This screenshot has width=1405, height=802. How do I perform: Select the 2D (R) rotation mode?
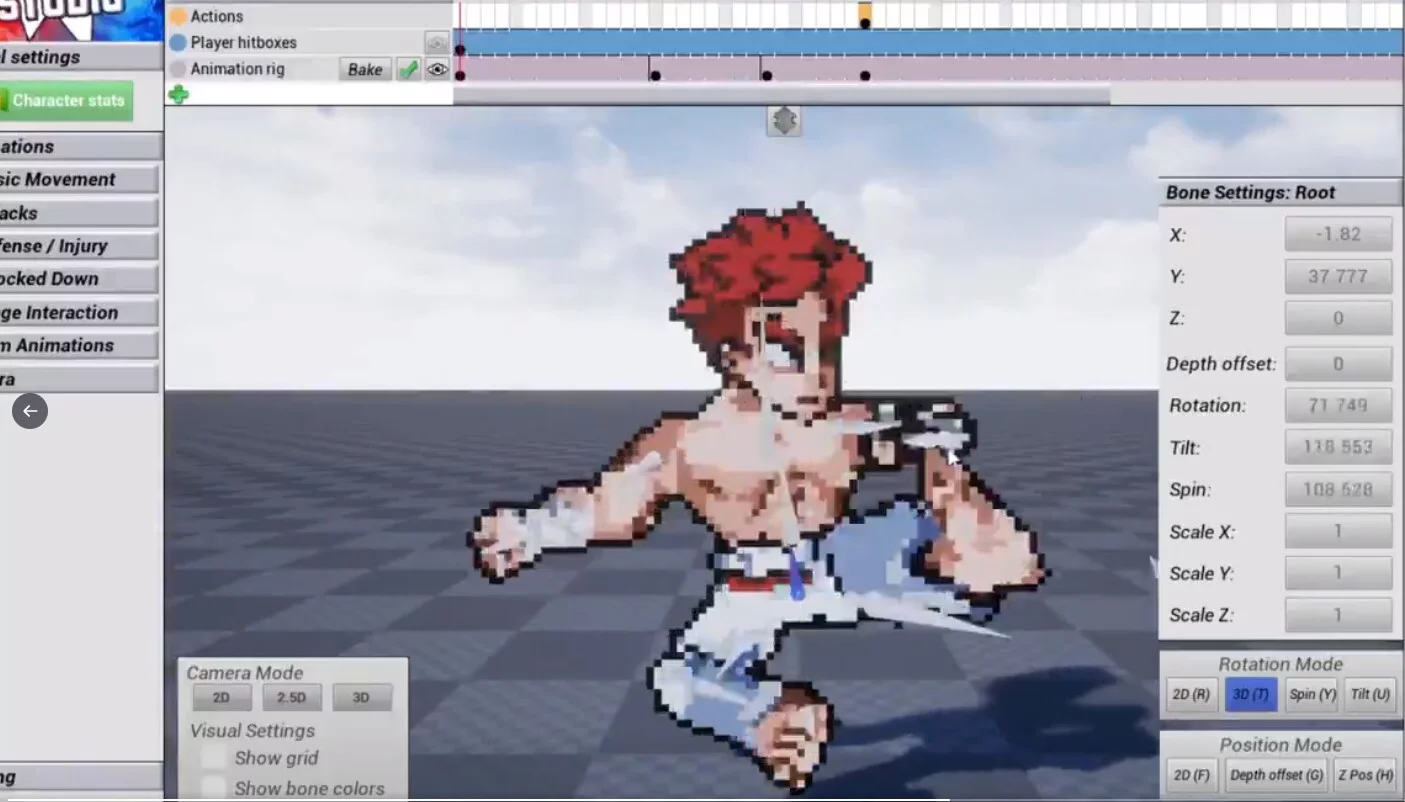pos(1192,694)
